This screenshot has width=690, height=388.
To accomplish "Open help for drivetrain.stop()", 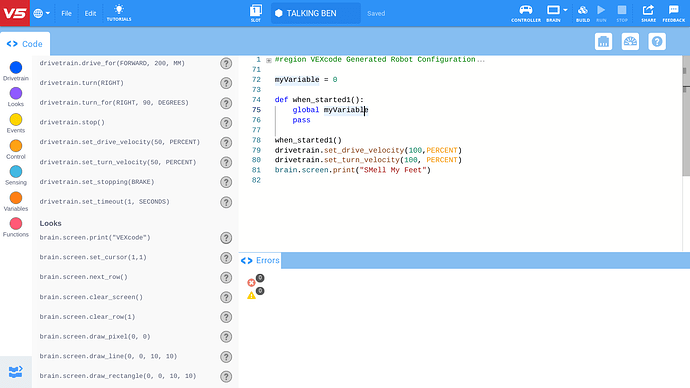I will click(226, 123).
